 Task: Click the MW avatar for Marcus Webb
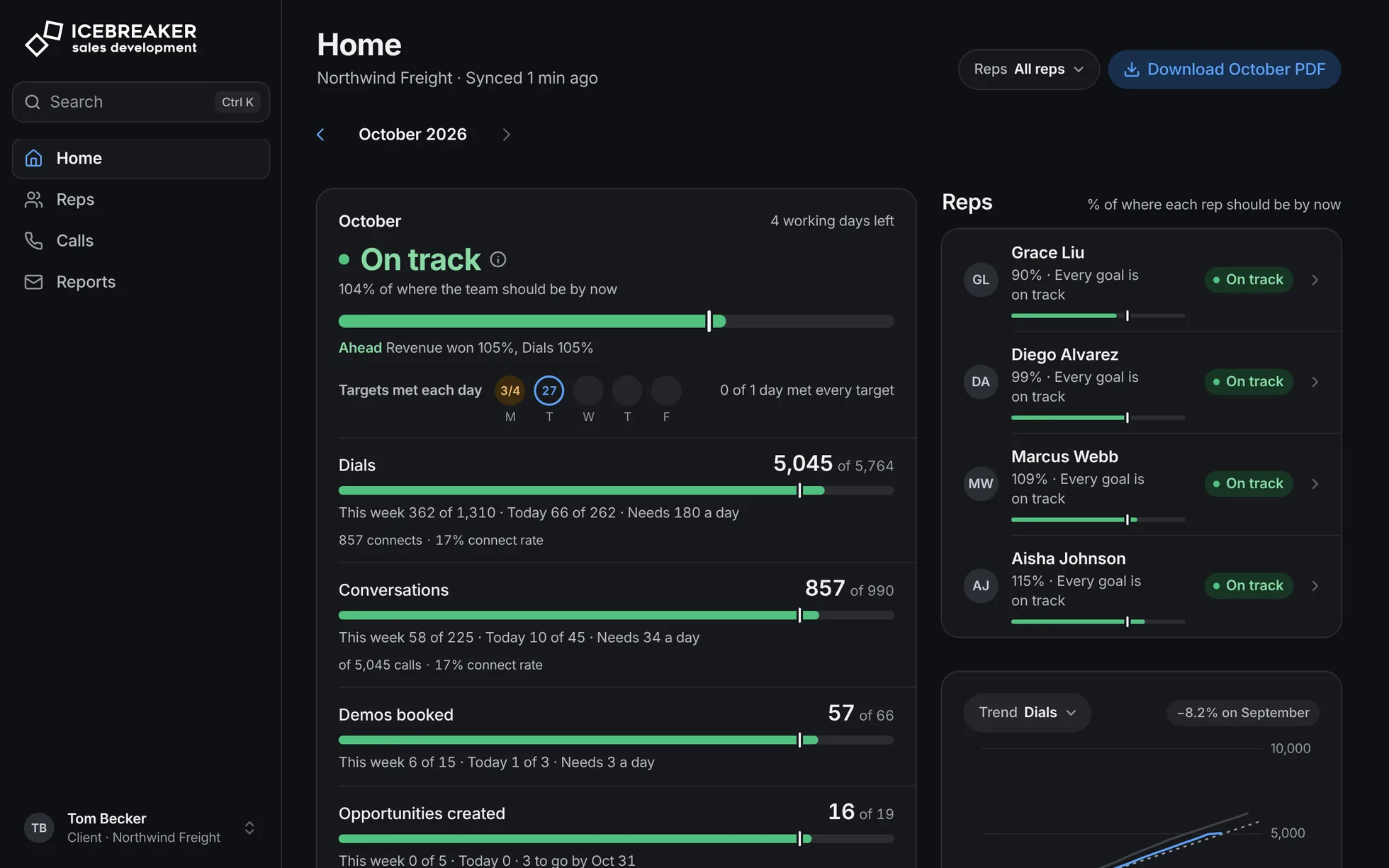[x=981, y=484]
